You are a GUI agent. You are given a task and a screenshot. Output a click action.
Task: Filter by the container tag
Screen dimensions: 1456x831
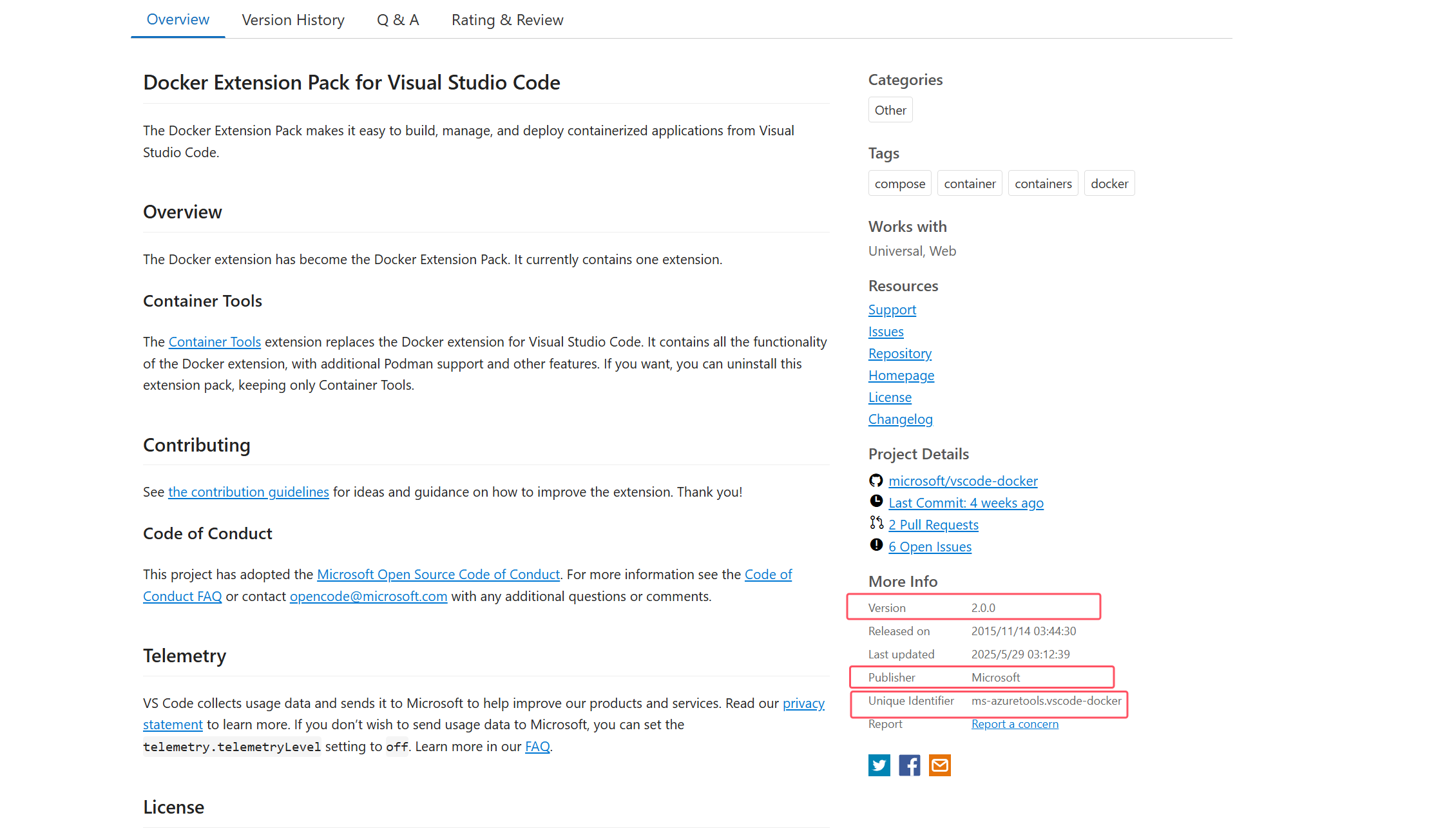point(970,184)
